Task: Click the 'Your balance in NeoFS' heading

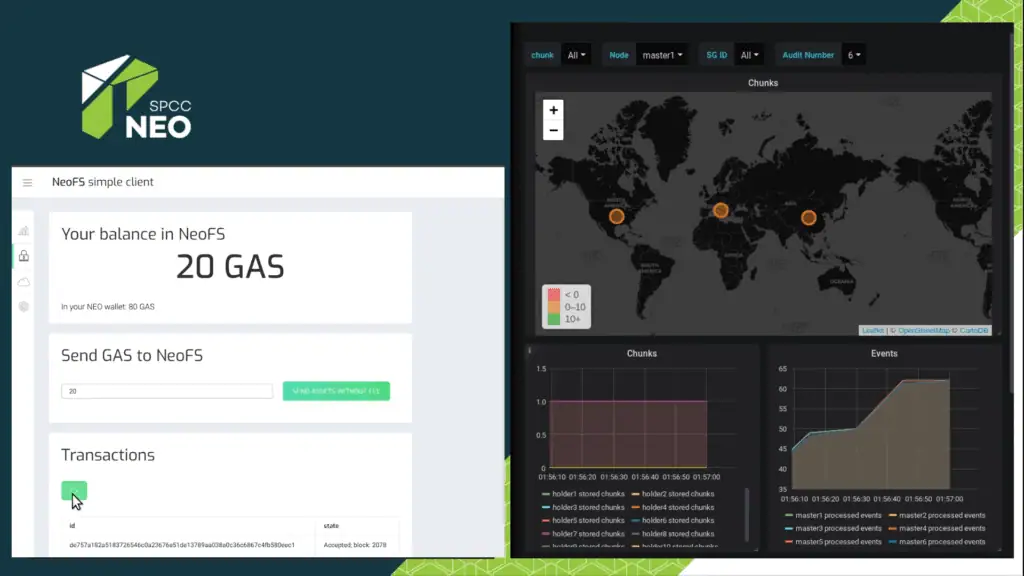Action: [143, 234]
